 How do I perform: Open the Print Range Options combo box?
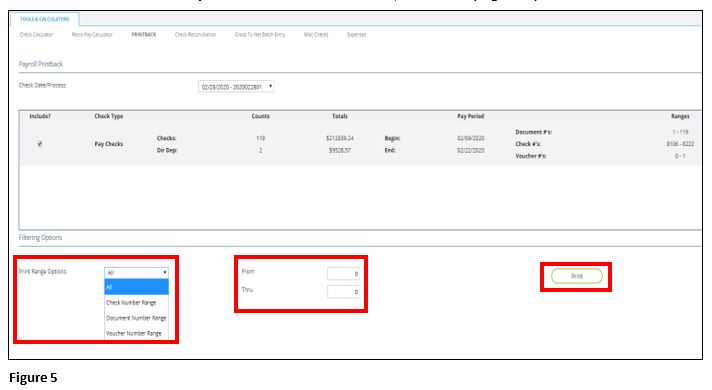point(136,272)
